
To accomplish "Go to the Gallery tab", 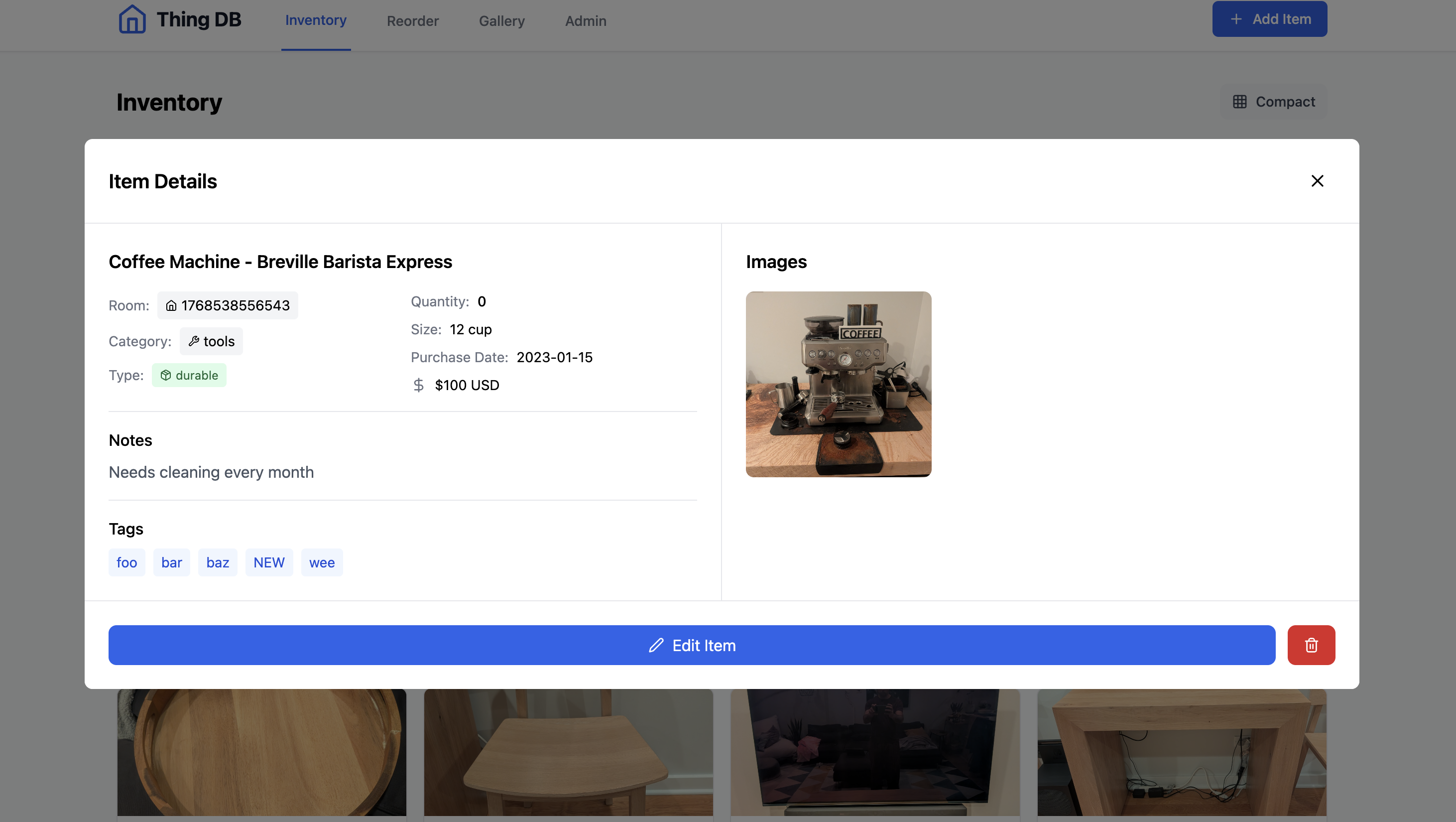I will coord(502,21).
